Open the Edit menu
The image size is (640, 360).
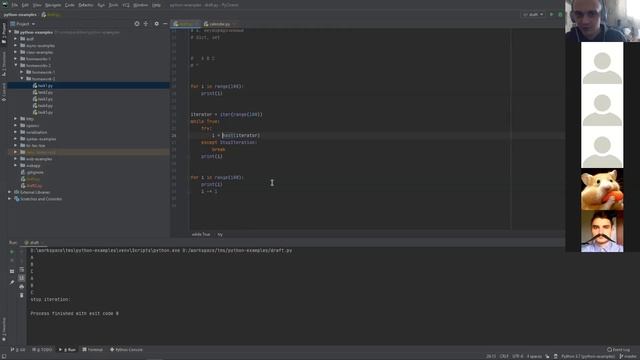(25, 5)
